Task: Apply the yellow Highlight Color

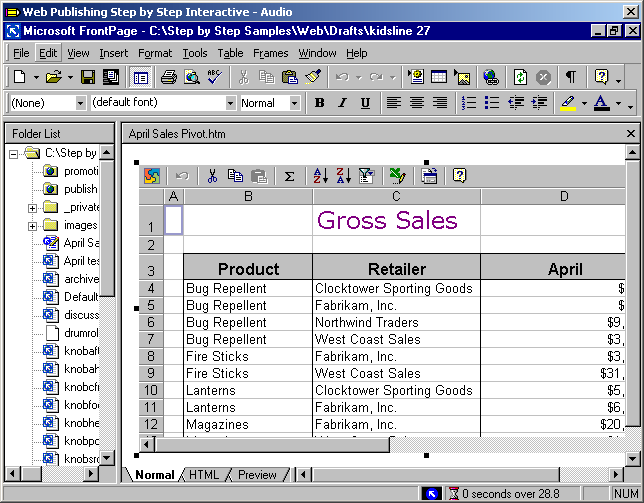Action: (x=568, y=103)
